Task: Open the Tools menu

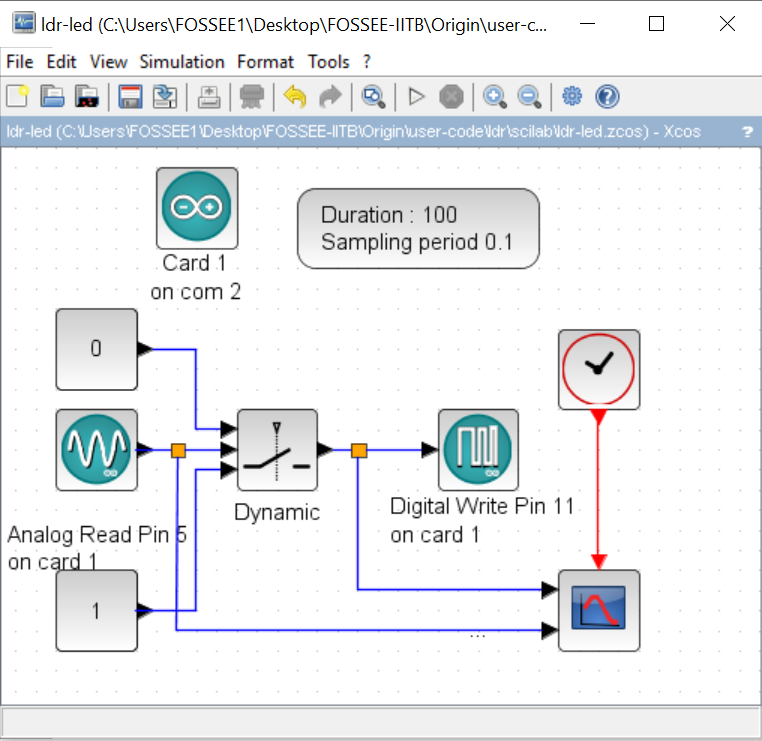Action: click(x=329, y=61)
